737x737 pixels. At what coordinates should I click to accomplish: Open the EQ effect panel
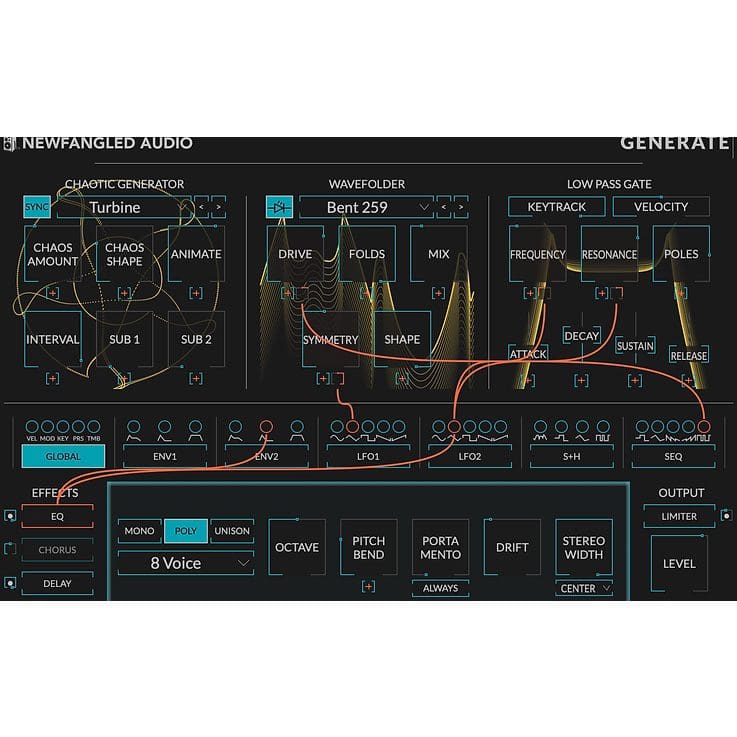coord(57,516)
